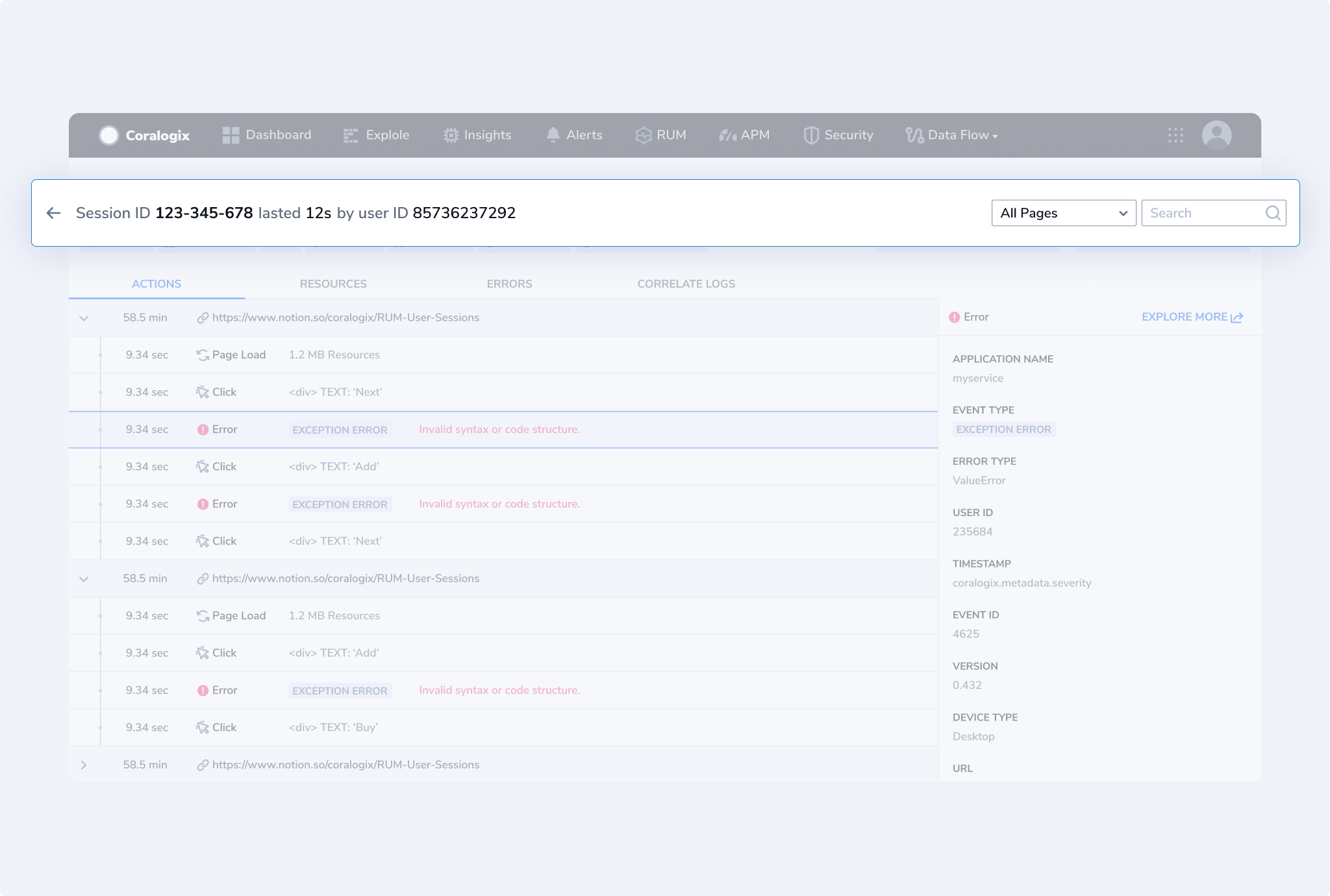Viewport: 1330px width, 896px height.
Task: Switch to the Resources tab
Action: coord(333,284)
